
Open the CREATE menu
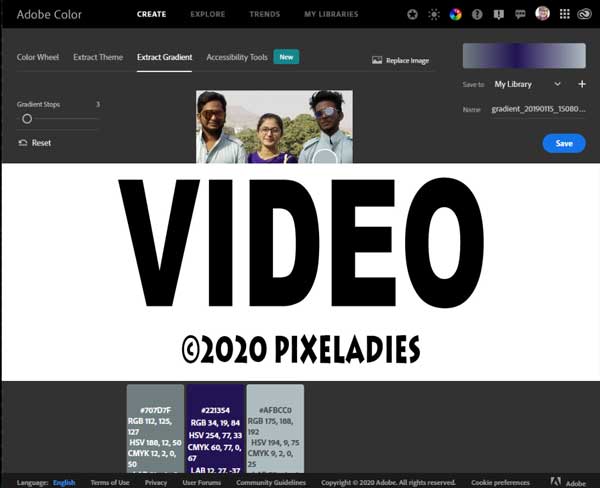point(152,14)
